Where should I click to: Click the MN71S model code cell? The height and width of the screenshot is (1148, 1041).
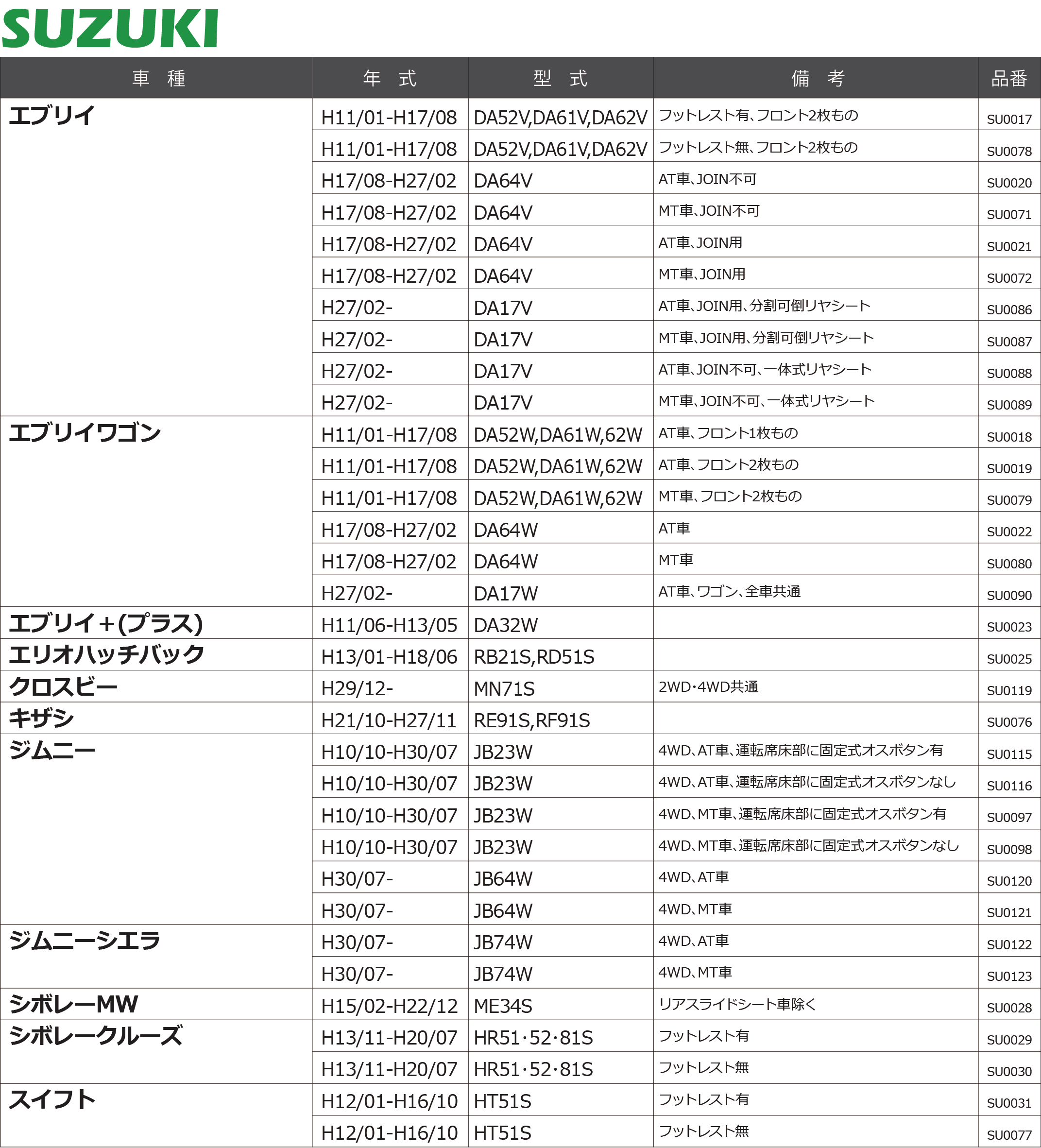click(504, 689)
